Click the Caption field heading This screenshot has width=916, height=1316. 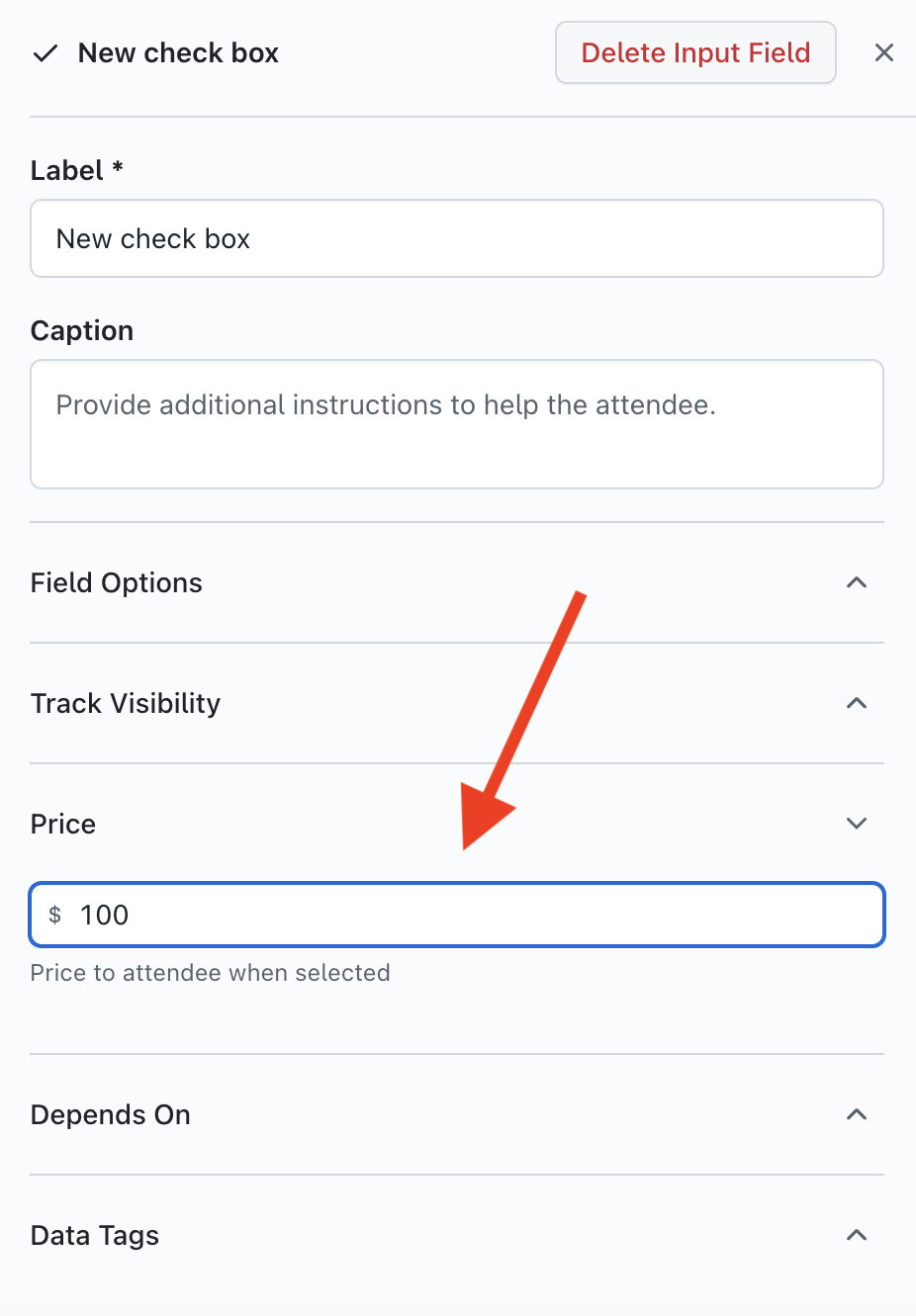pos(82,331)
